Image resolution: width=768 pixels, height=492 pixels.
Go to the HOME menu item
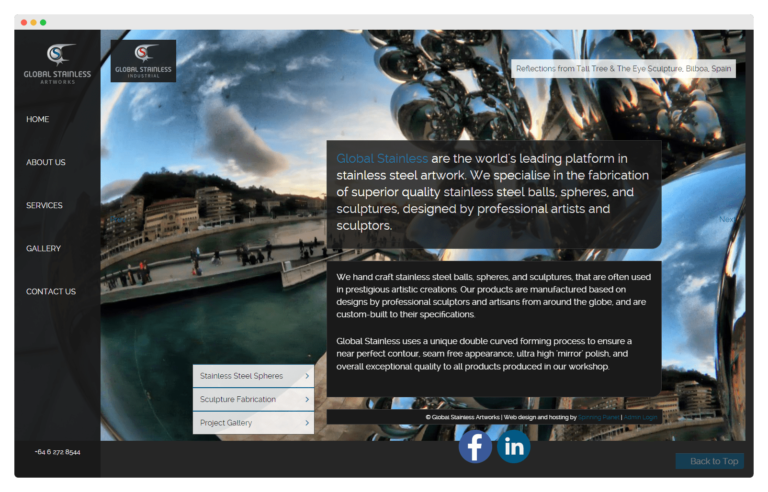pos(37,119)
